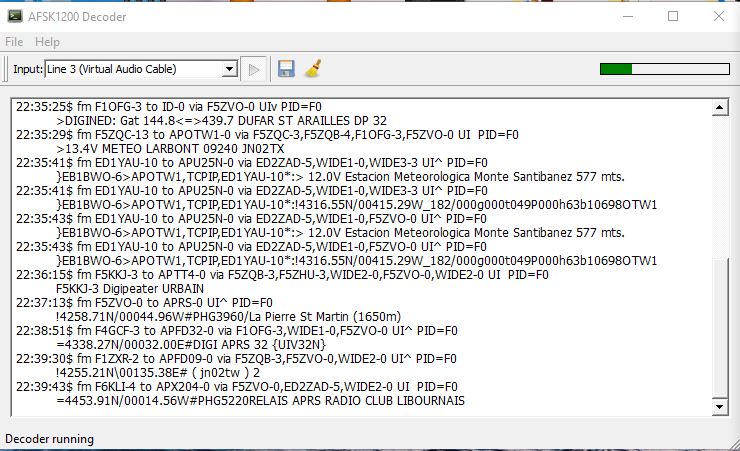Screen dimensions: 740x451
Task: Click the 22:36:15 F5KKJ-3 to APTT4-0 line
Action: (282, 275)
